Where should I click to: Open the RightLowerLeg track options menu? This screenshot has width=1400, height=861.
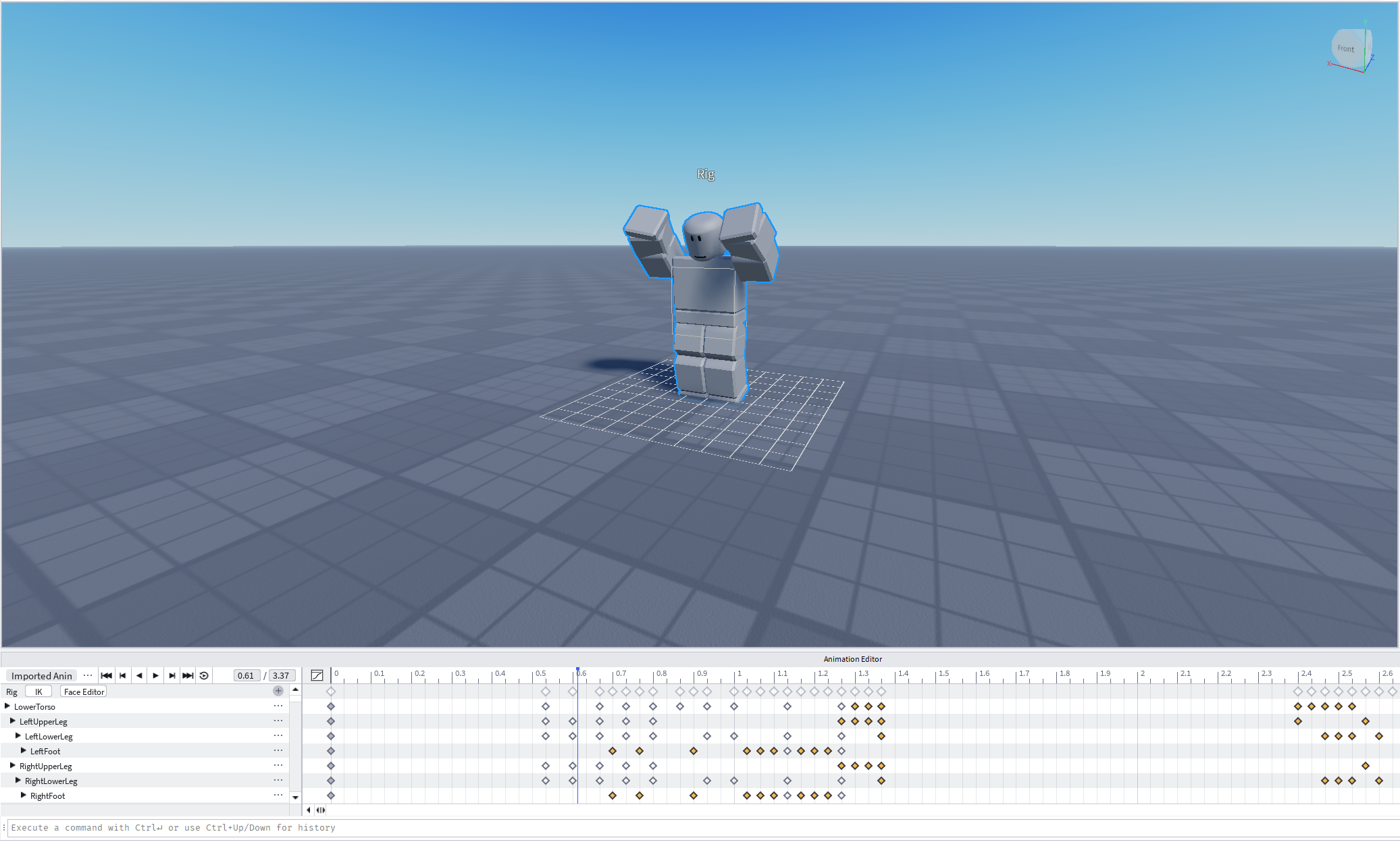pyautogui.click(x=278, y=780)
